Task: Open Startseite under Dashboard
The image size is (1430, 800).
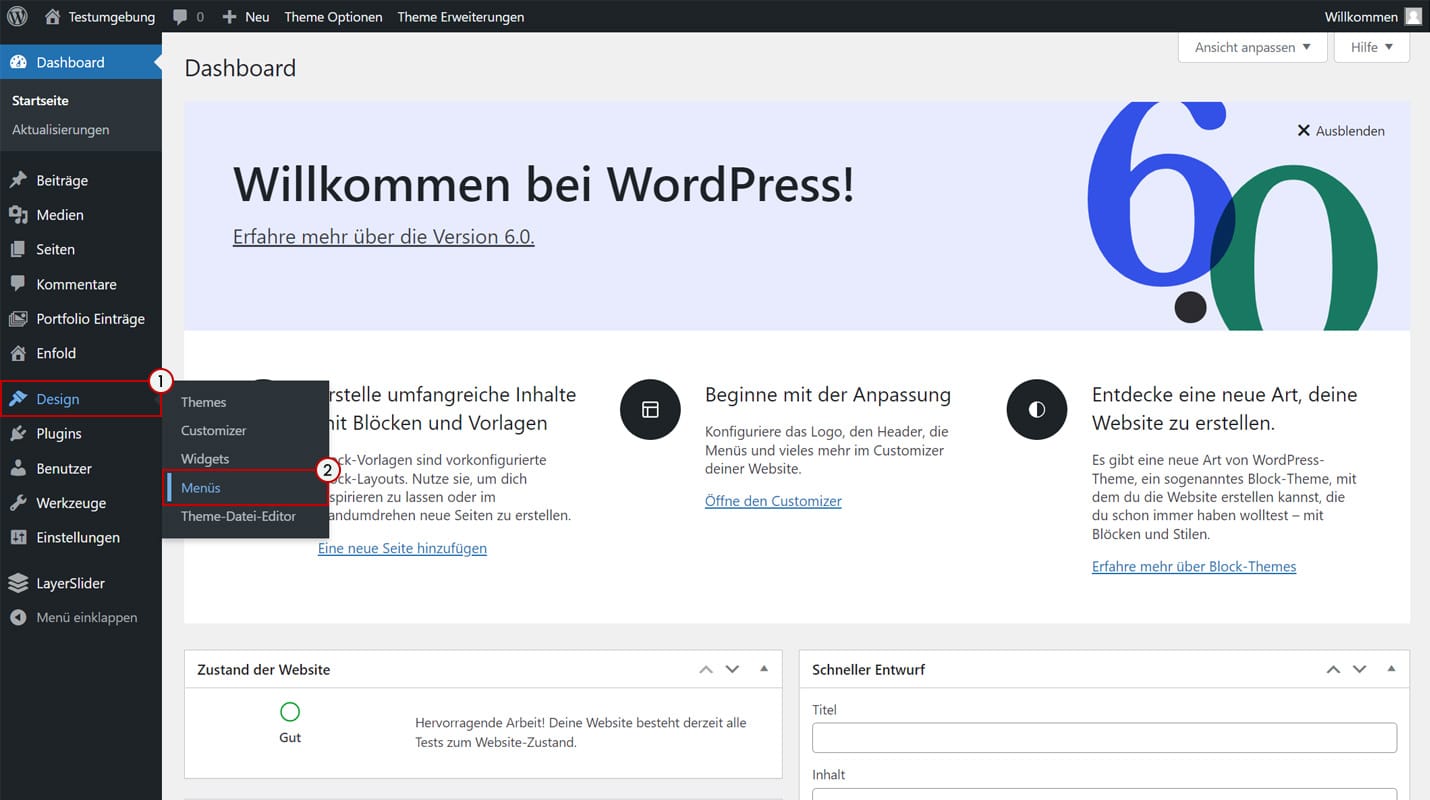Action: coord(40,101)
